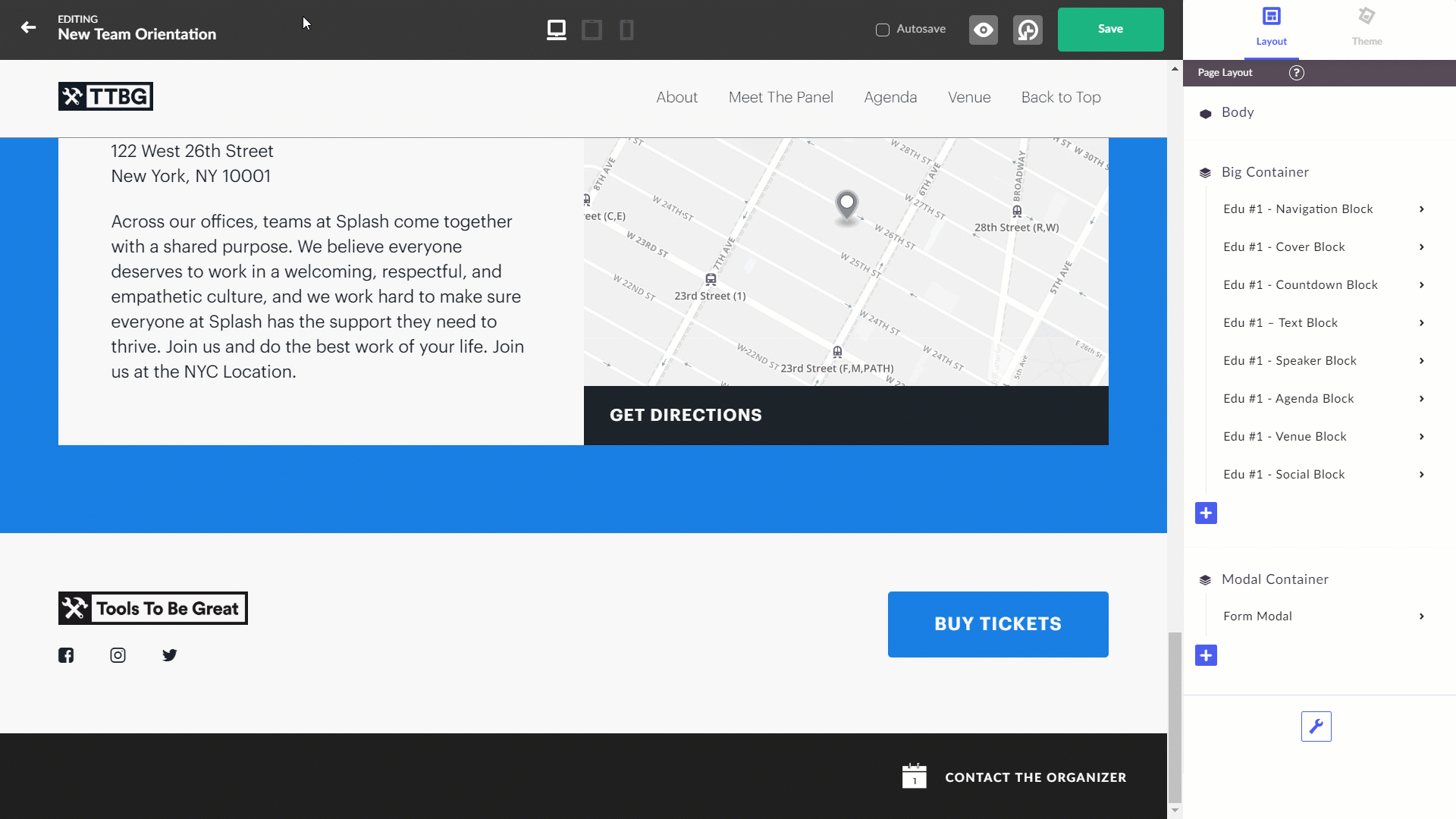
Task: Select Edu #1 - Speaker Block row
Action: click(1323, 361)
